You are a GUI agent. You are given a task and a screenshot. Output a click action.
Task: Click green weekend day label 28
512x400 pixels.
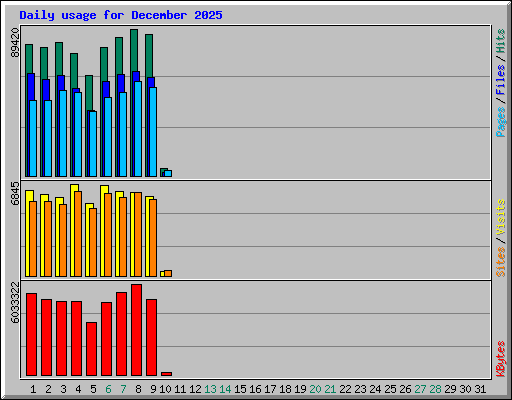pyautogui.click(x=435, y=389)
